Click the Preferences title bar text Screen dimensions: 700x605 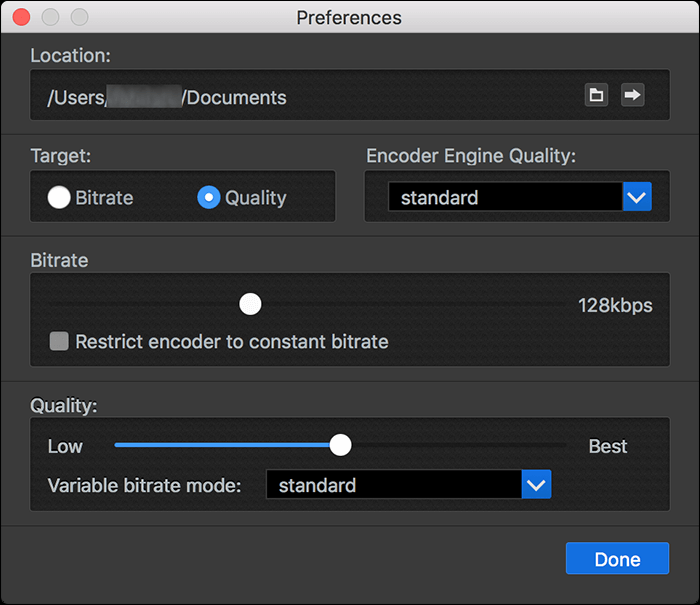349,18
